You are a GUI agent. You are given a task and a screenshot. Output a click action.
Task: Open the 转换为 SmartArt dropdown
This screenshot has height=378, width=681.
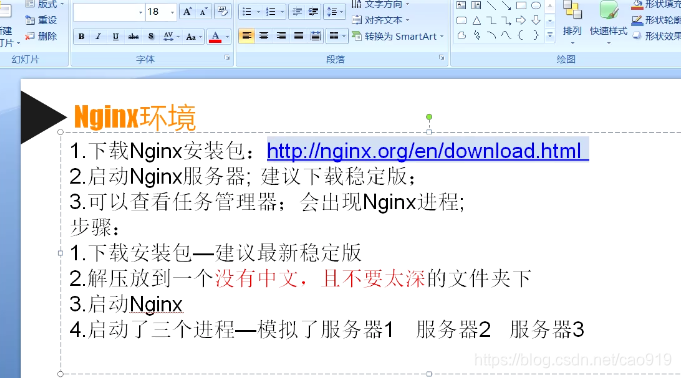tap(398, 36)
